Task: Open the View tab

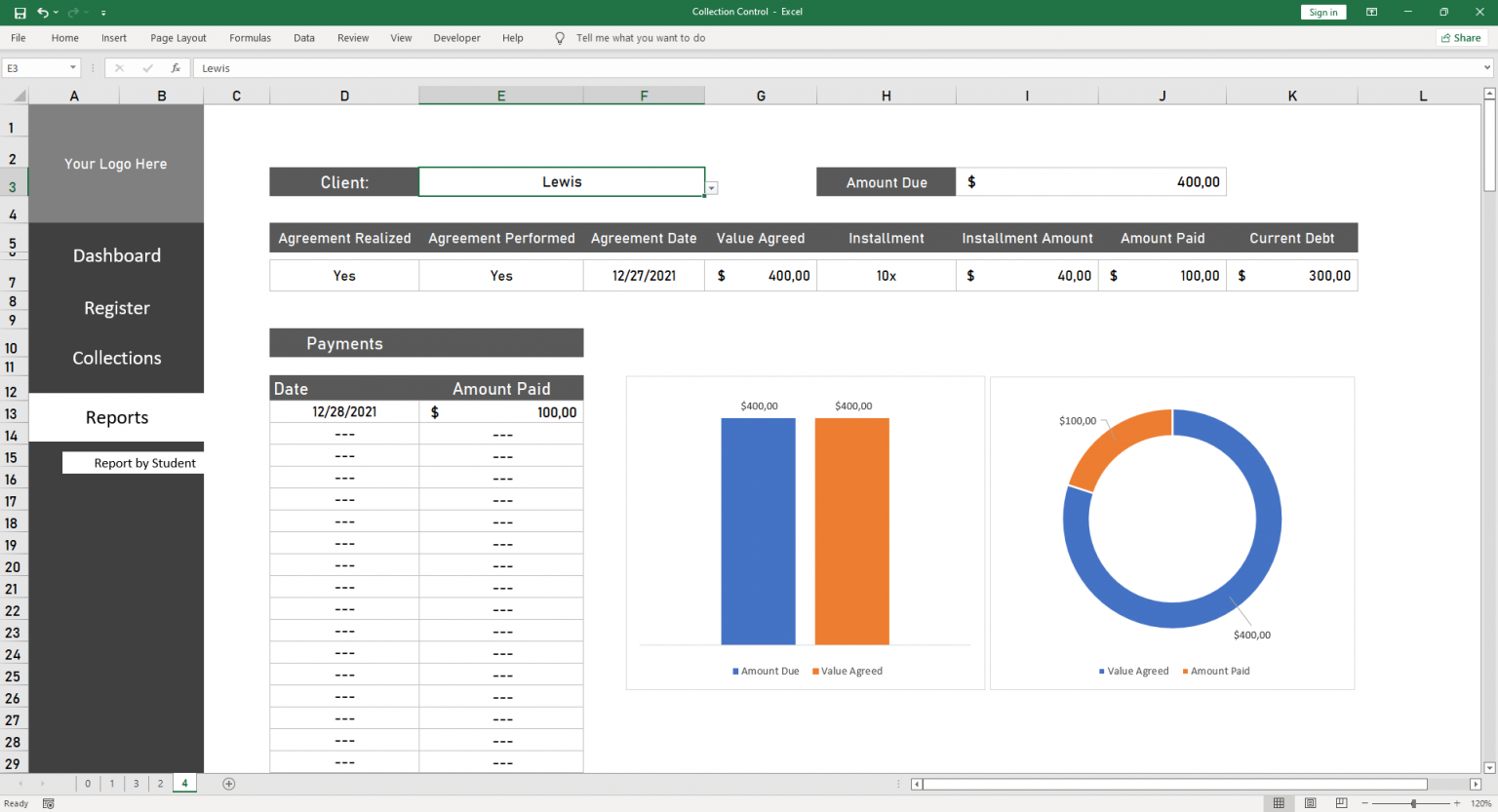Action: tap(401, 38)
